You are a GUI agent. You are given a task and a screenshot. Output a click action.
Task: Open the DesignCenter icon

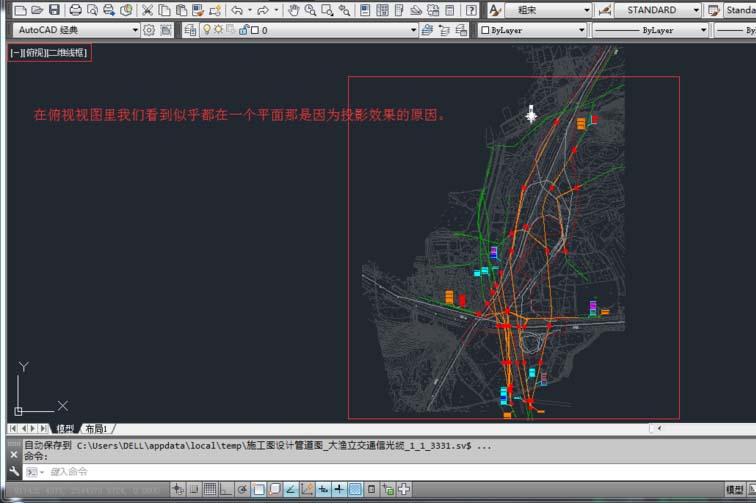382,10
